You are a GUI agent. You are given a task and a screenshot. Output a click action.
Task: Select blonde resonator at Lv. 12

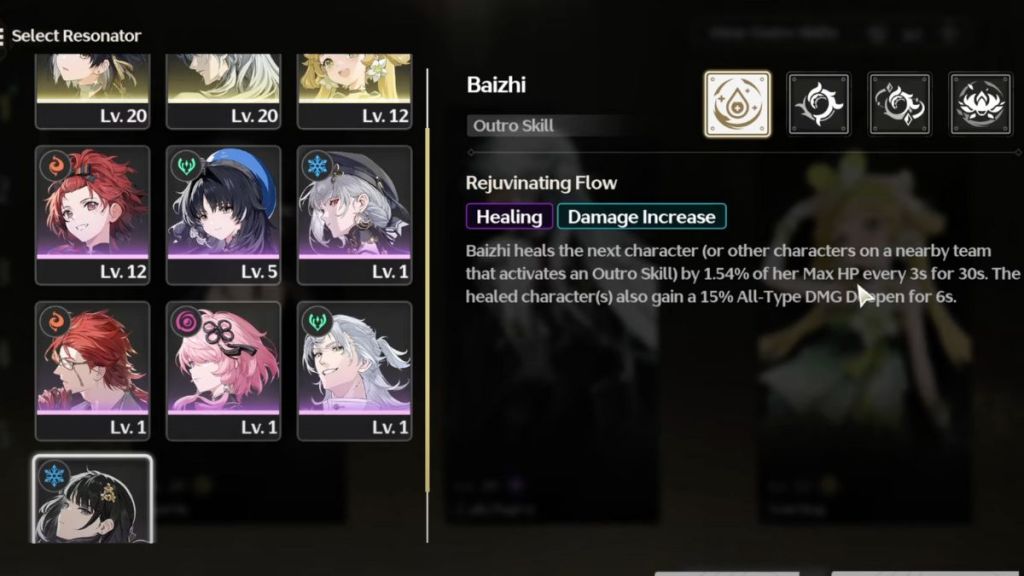point(355,91)
